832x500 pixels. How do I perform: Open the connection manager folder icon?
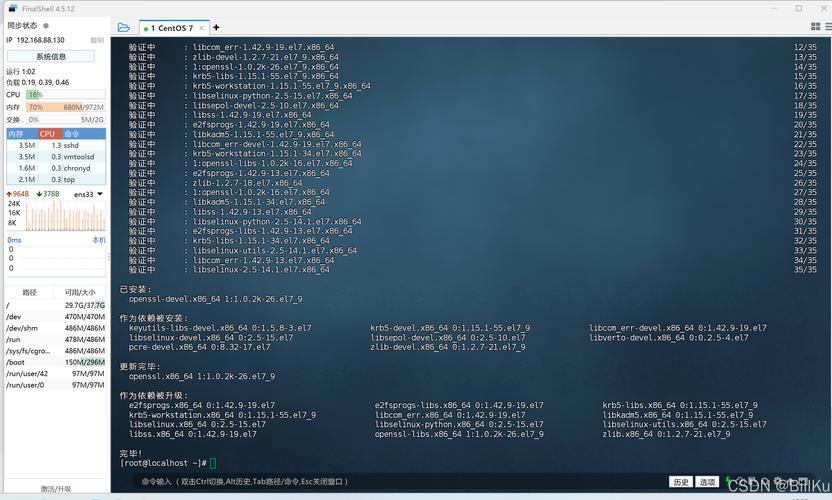coord(123,28)
